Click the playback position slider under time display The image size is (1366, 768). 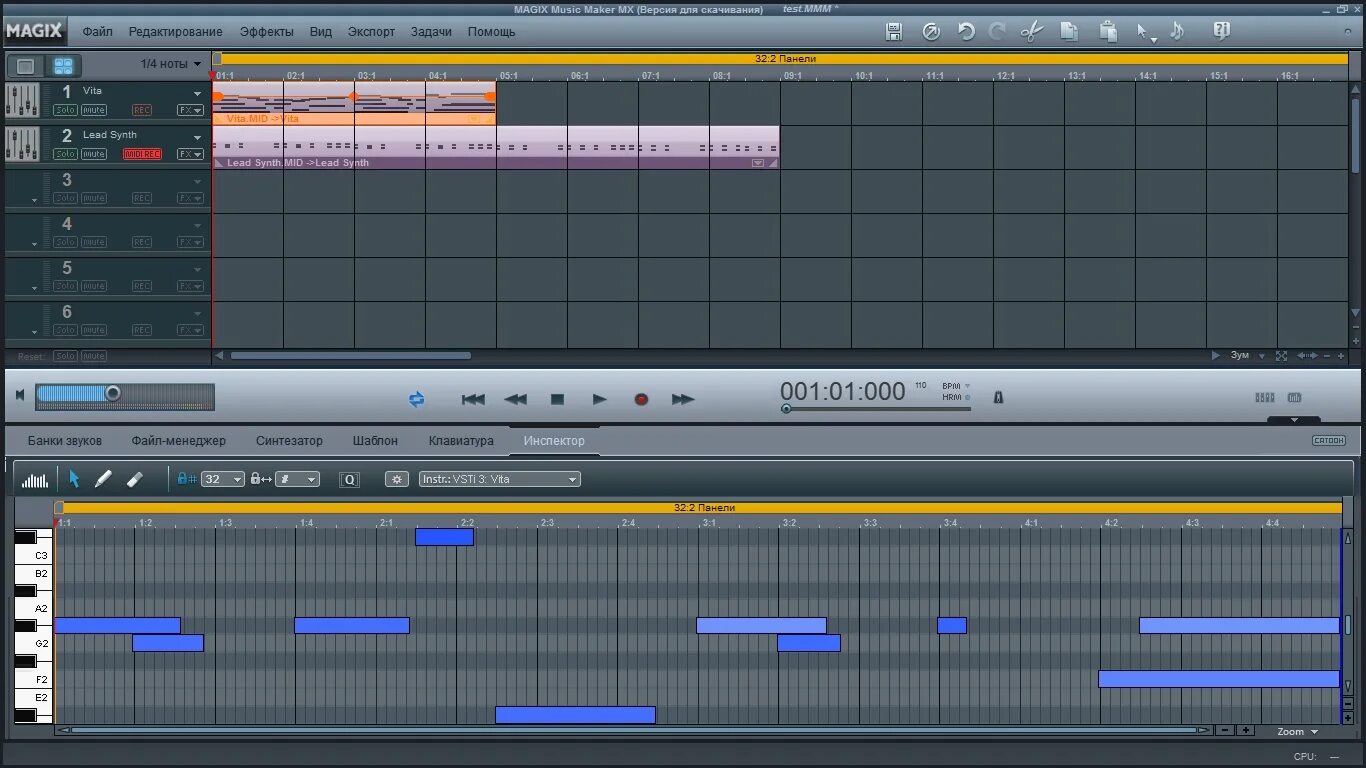click(x=875, y=408)
